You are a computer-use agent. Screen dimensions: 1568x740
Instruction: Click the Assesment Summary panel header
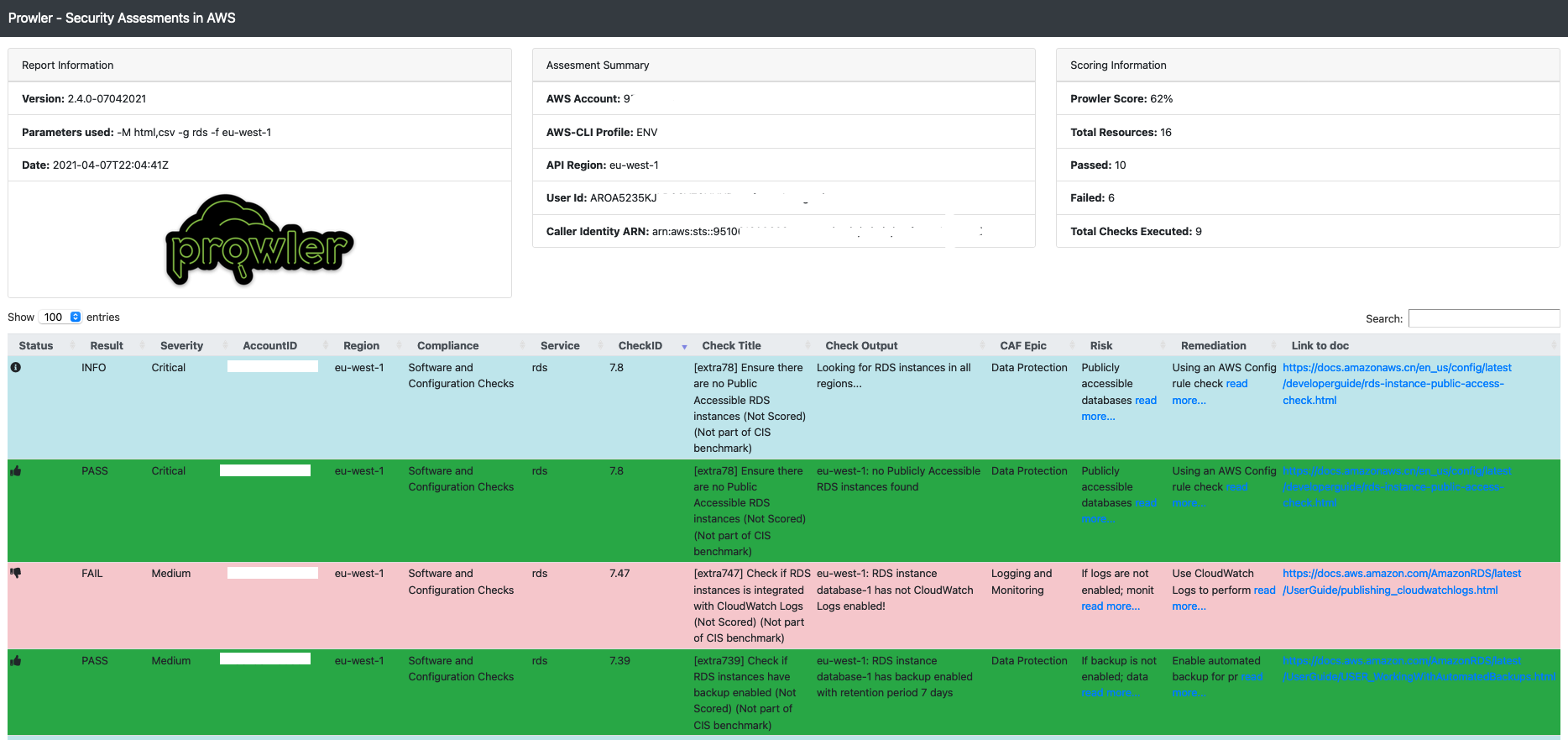point(783,65)
